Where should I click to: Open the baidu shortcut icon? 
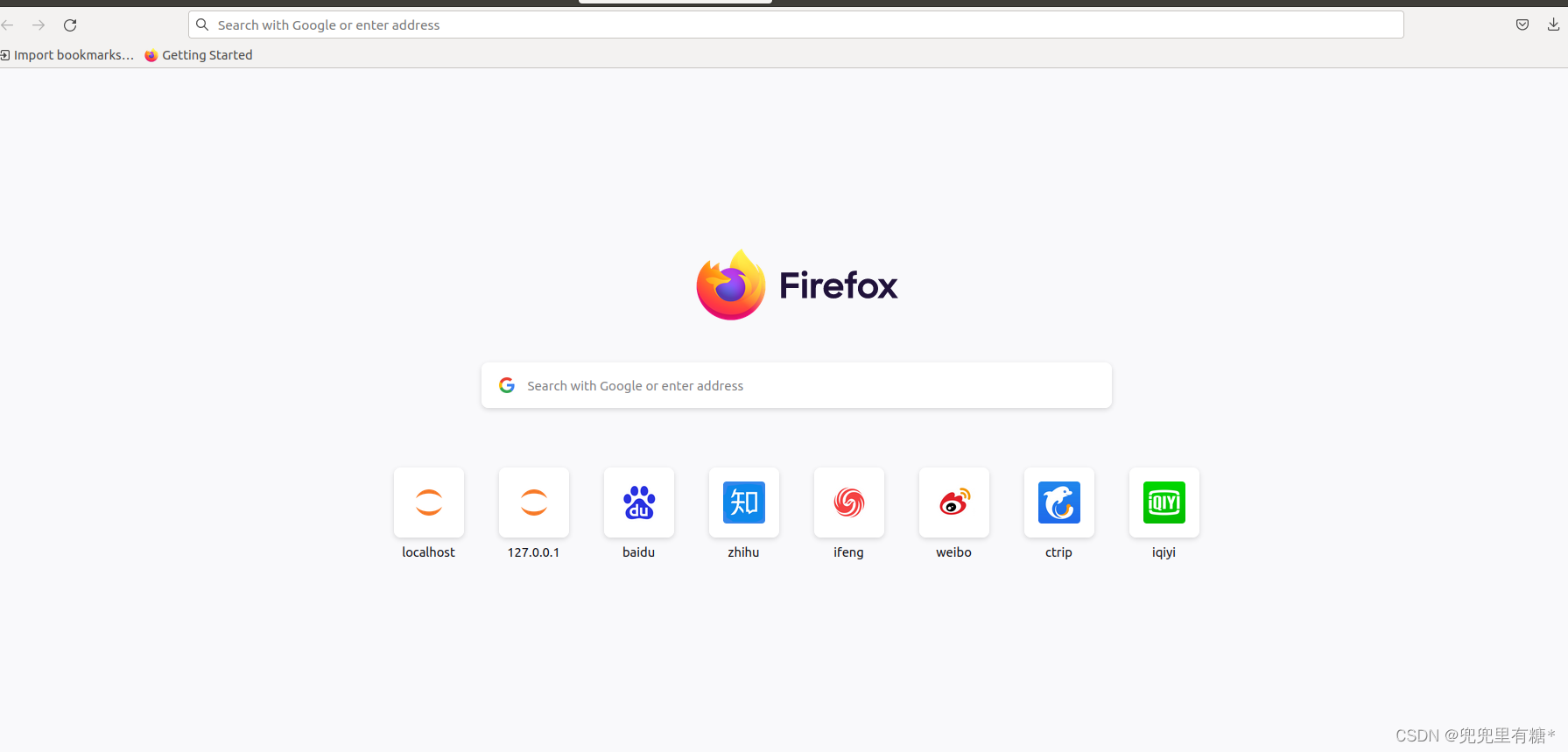639,503
